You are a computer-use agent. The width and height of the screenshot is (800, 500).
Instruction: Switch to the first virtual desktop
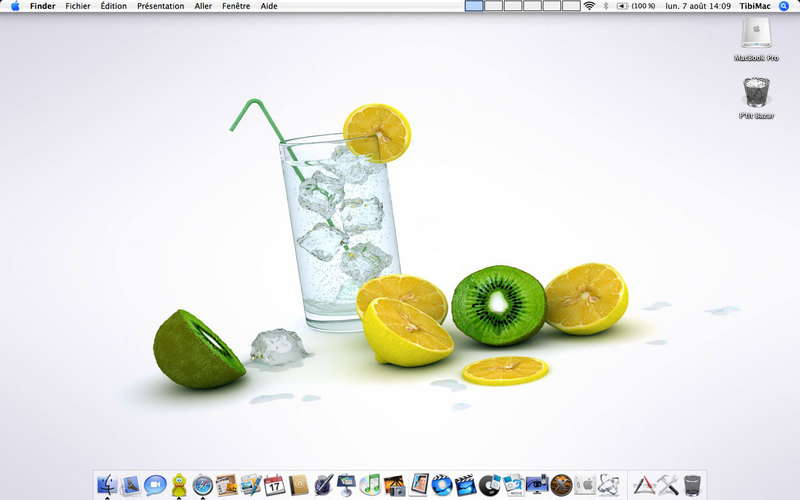click(474, 6)
